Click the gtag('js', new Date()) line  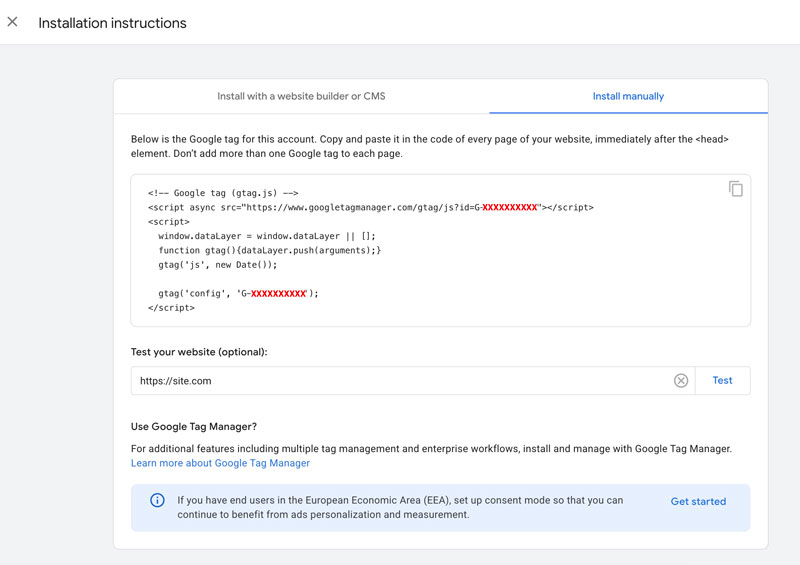[217, 265]
